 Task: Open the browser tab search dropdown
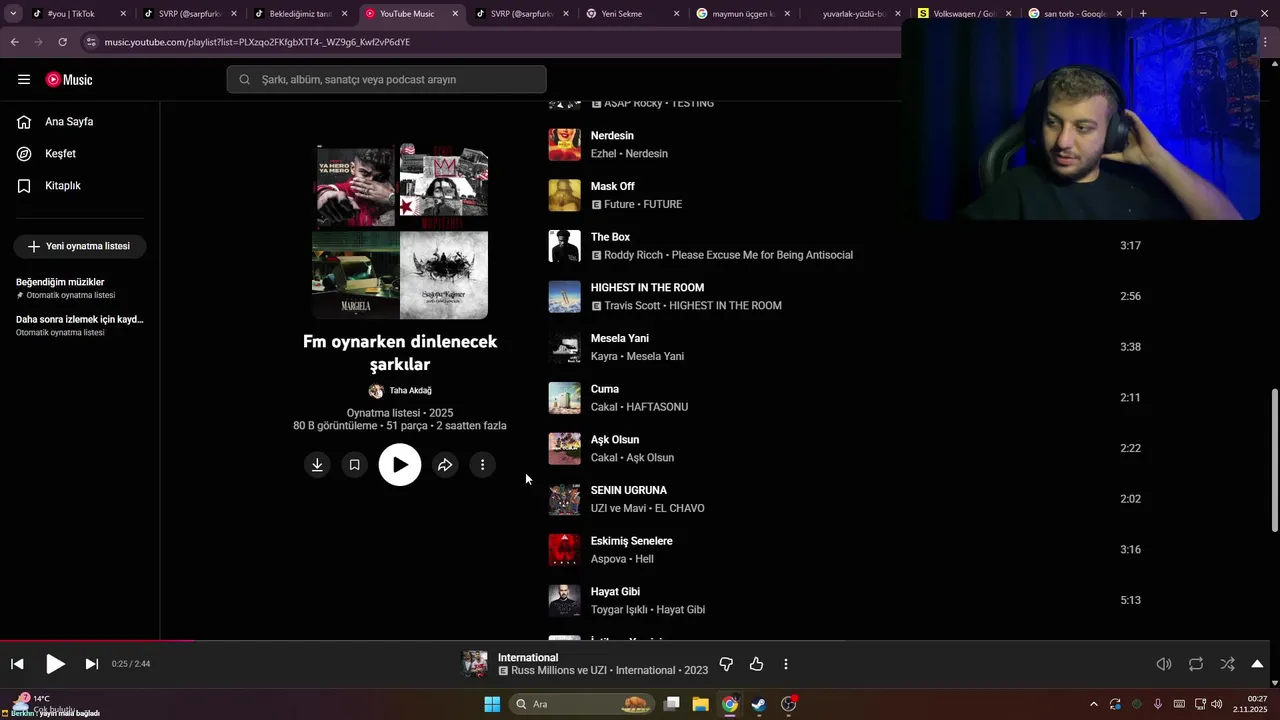13,14
